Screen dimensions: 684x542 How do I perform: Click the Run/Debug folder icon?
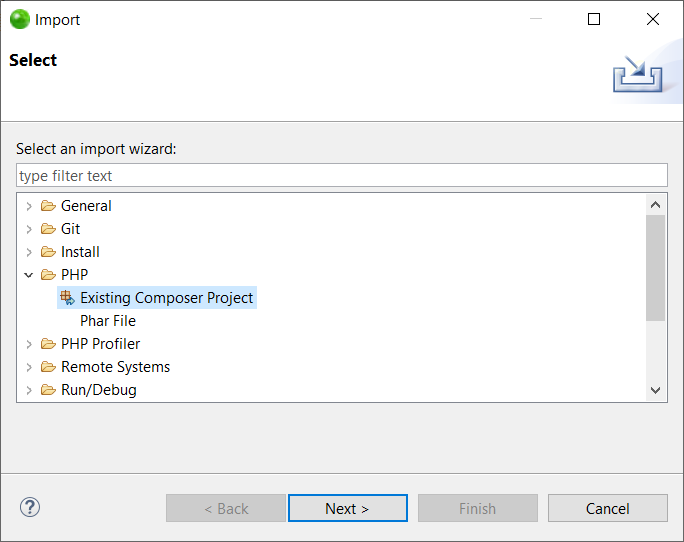48,390
